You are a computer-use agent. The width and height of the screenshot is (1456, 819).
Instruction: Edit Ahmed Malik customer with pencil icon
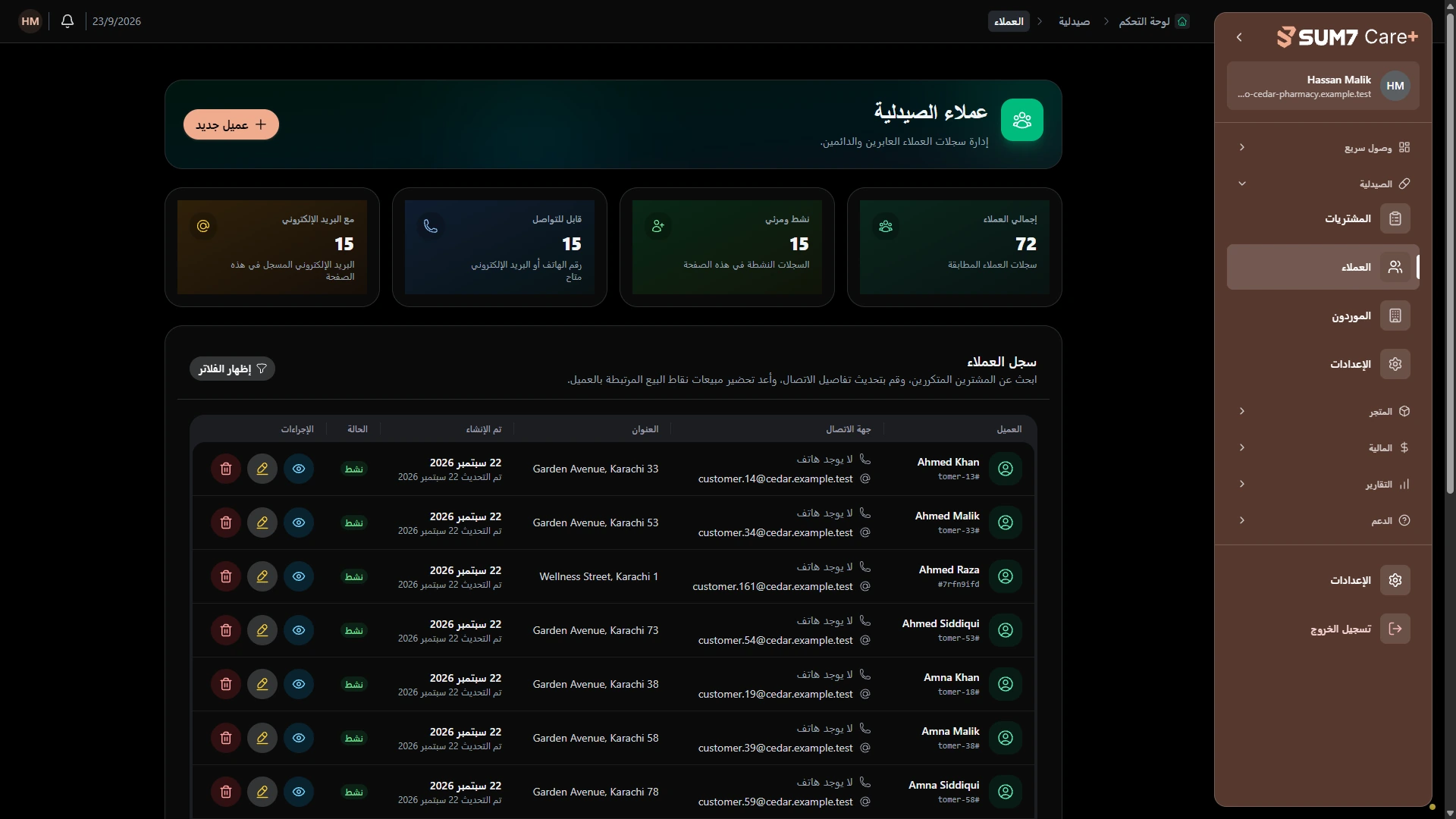click(x=262, y=522)
